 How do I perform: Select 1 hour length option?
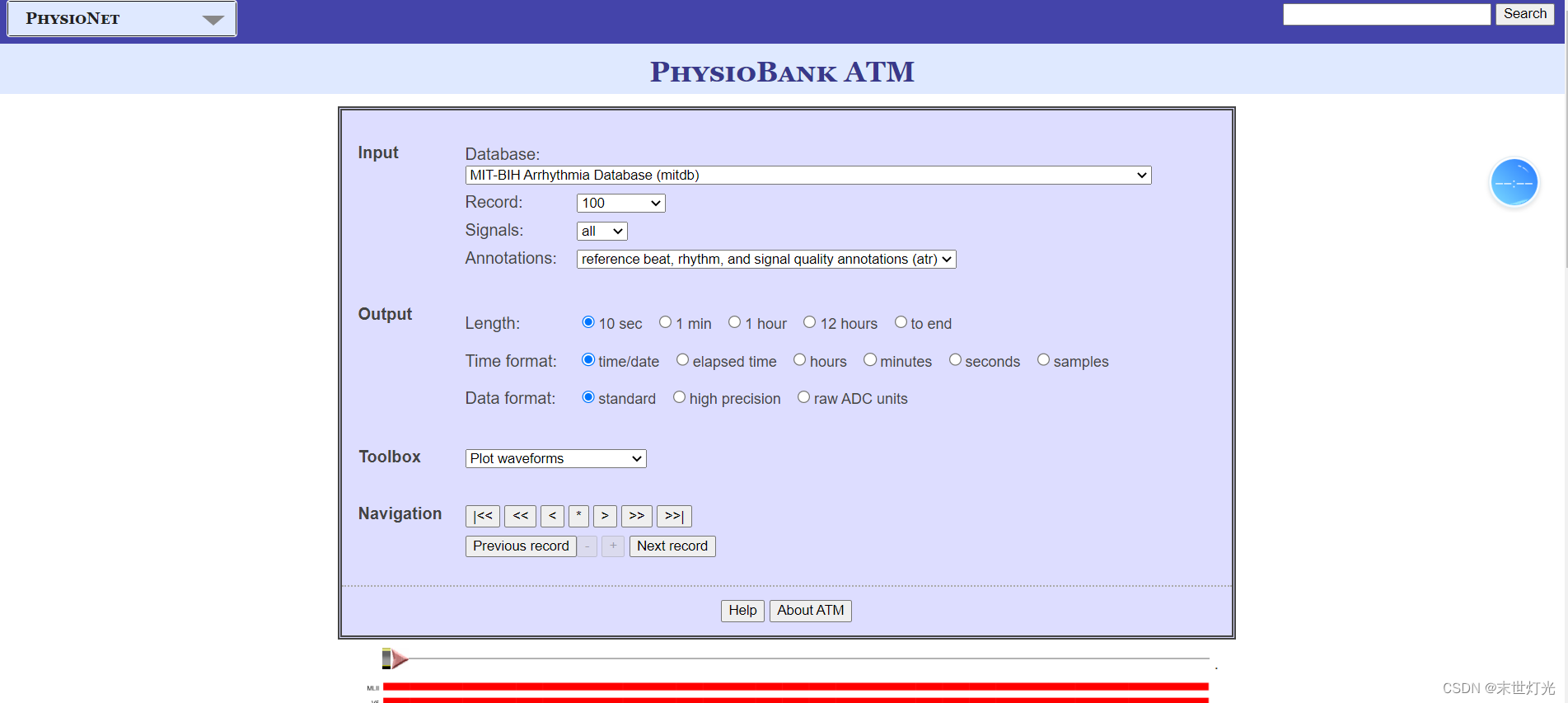coord(735,322)
